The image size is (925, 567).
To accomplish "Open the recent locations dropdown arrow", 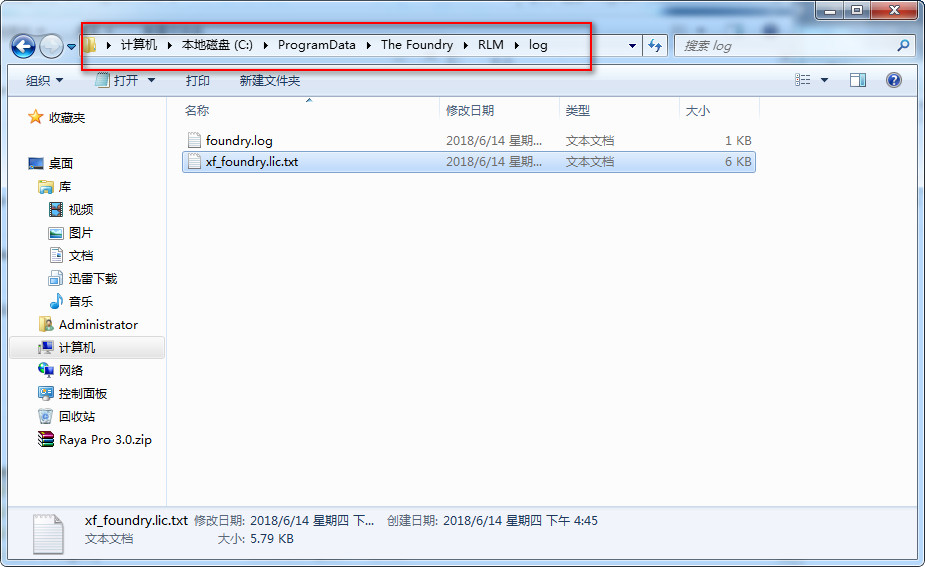I will pyautogui.click(x=71, y=47).
